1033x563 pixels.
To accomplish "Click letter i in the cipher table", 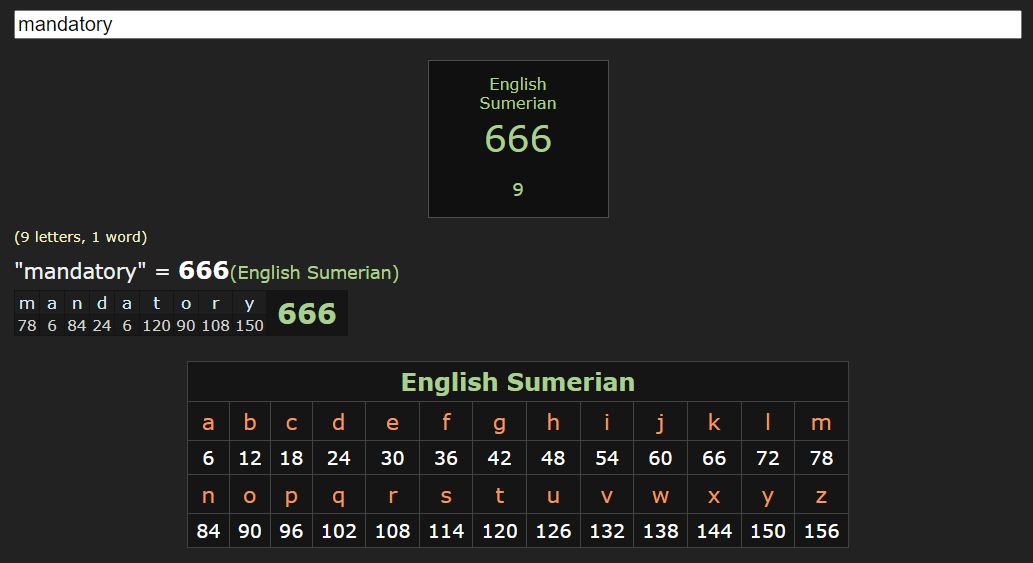I will point(607,421).
